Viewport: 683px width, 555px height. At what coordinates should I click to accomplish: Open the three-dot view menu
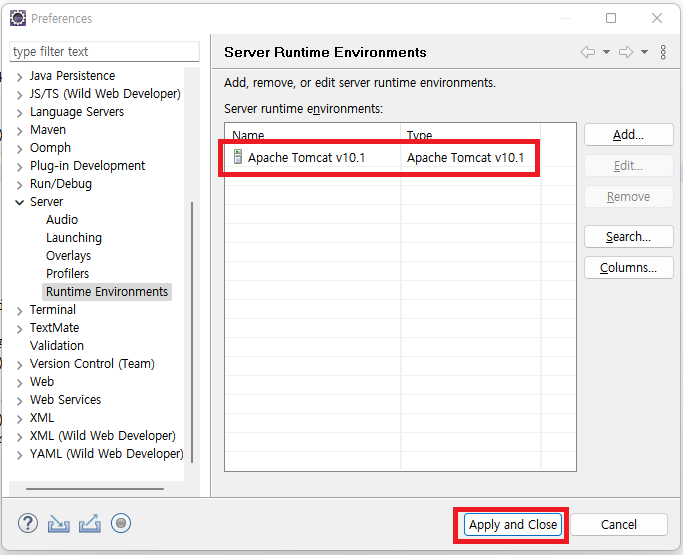coord(663,52)
